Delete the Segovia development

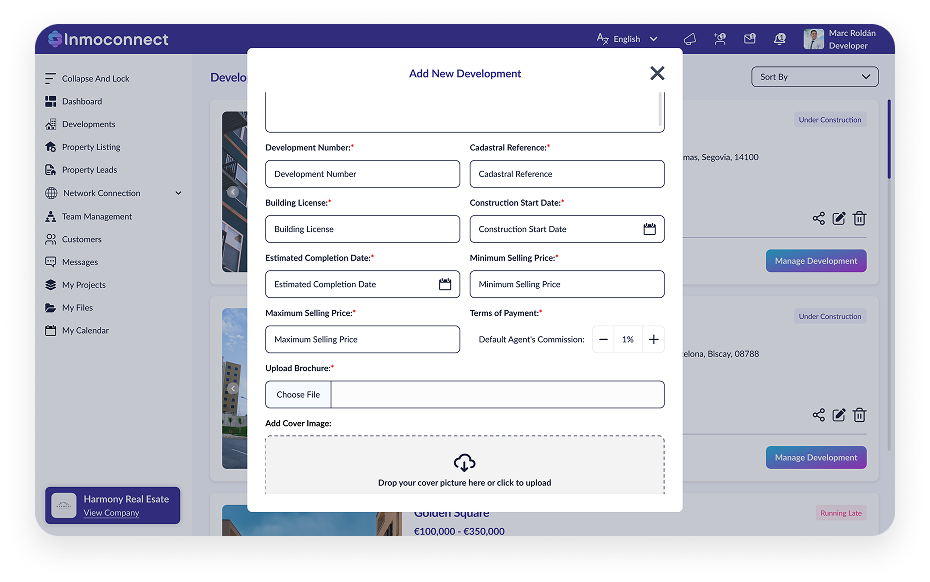click(x=859, y=218)
